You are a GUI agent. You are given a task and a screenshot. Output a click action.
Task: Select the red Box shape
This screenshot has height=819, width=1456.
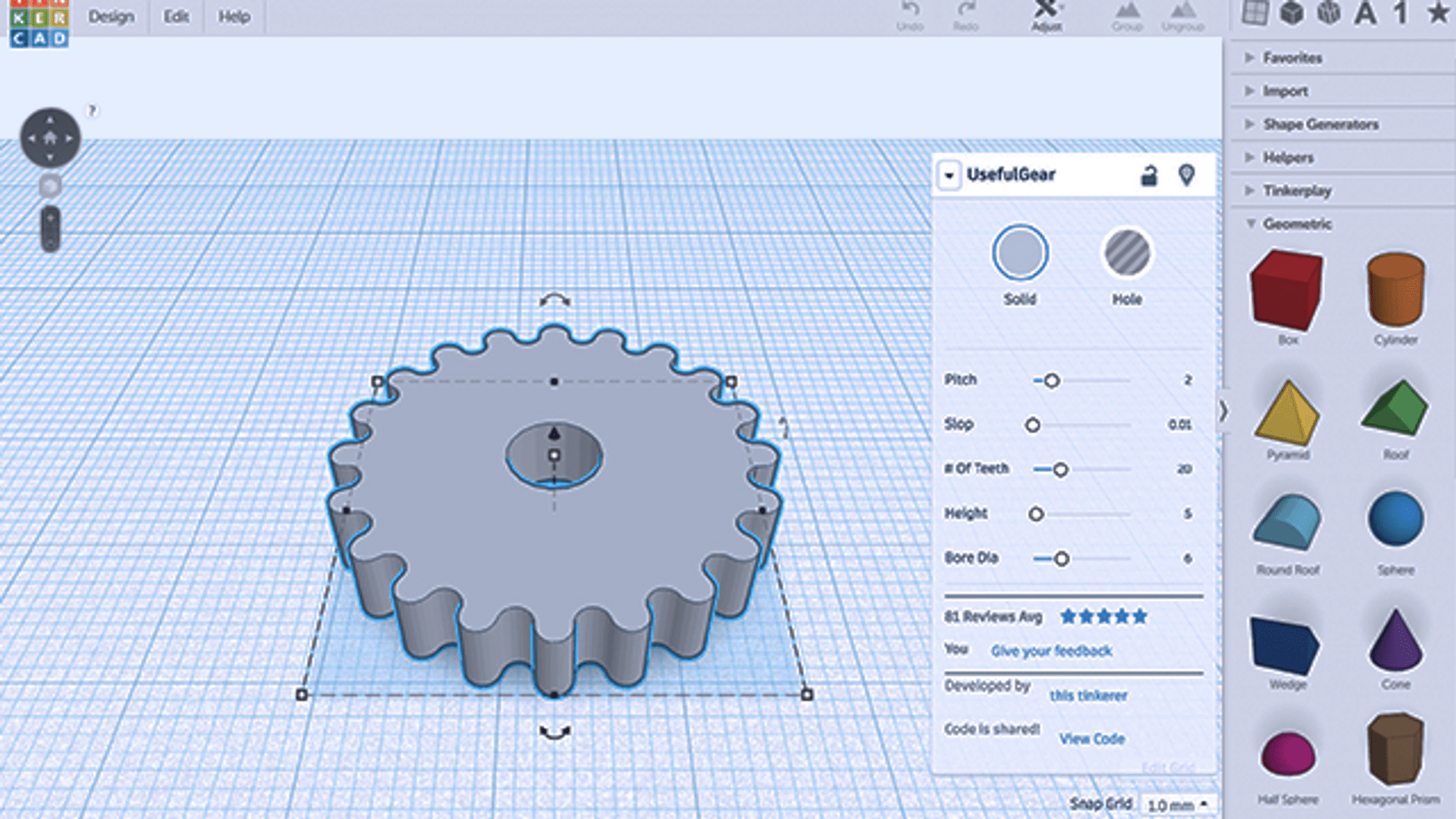(1287, 290)
